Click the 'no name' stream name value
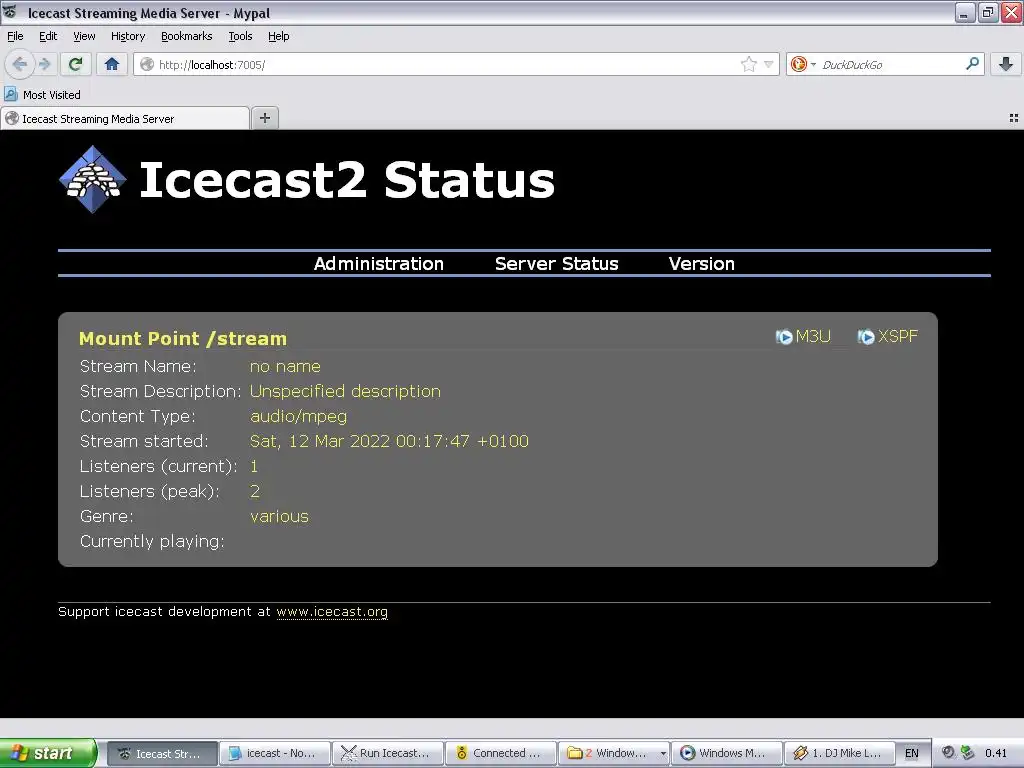The width and height of the screenshot is (1024, 768). point(285,366)
